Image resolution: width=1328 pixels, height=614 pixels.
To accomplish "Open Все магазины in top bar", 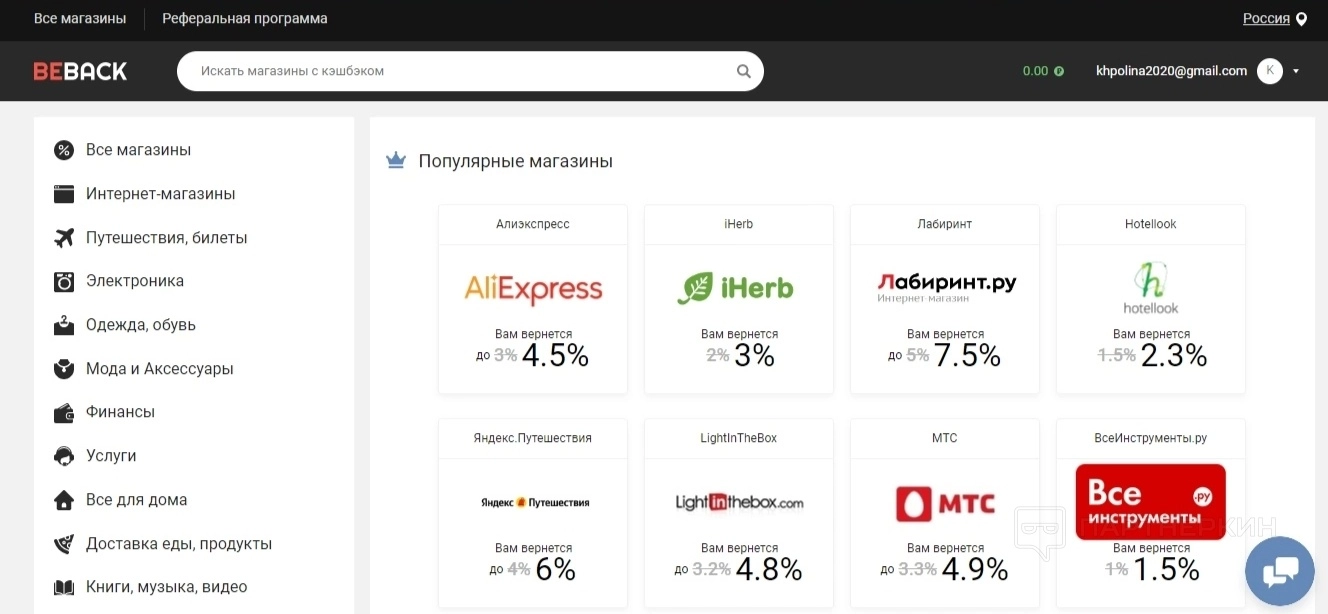I will click(x=80, y=19).
